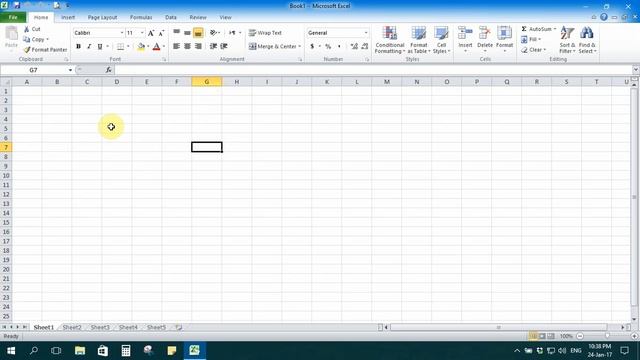640x360 pixels.
Task: Open the General number format dropdown
Action: tap(366, 33)
